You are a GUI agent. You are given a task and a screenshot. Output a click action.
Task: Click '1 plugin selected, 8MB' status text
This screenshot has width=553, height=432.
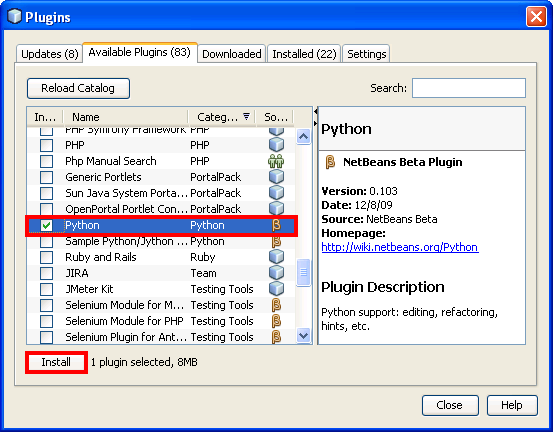pyautogui.click(x=144, y=362)
